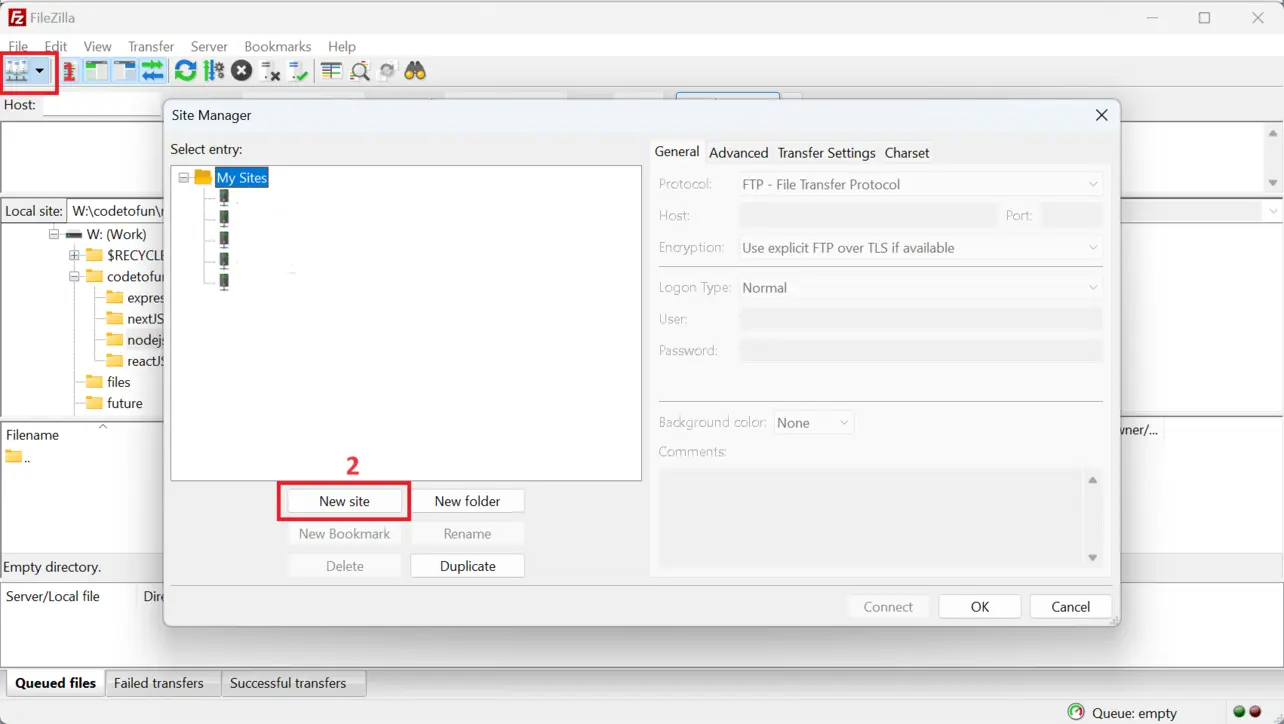Select the files folder in local tree

pos(118,382)
